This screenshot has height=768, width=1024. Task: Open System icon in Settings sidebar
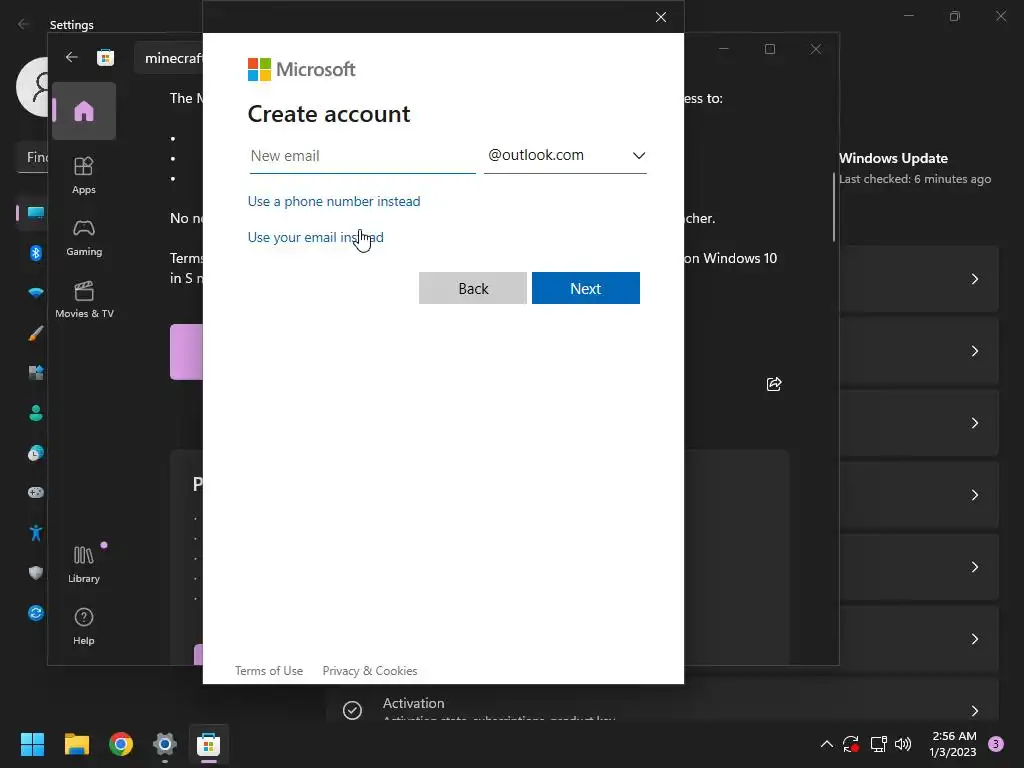(36, 213)
